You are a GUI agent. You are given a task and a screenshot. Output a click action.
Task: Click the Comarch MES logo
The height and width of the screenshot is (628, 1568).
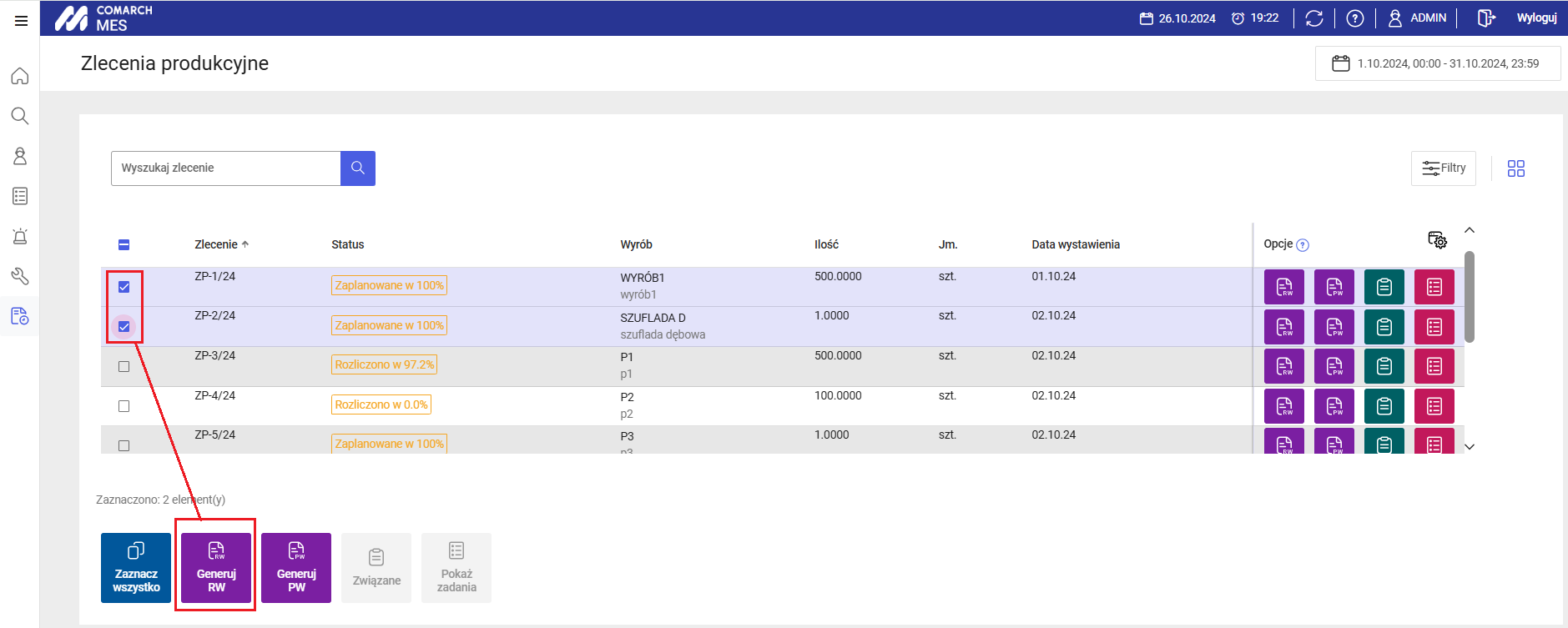click(x=103, y=18)
